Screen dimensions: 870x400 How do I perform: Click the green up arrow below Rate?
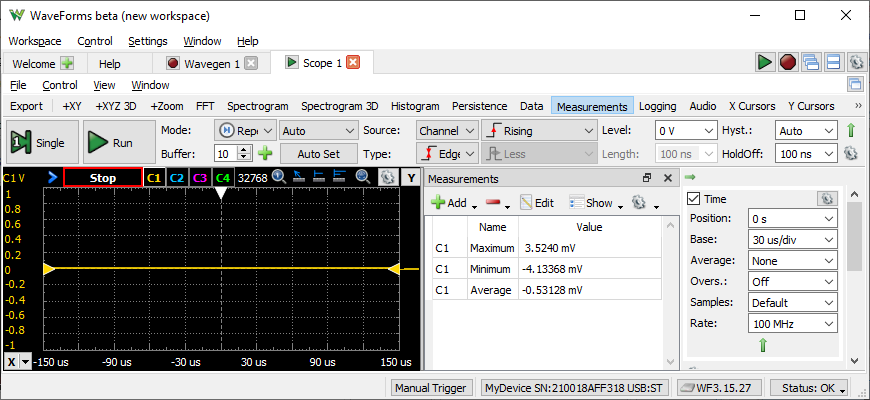click(763, 345)
